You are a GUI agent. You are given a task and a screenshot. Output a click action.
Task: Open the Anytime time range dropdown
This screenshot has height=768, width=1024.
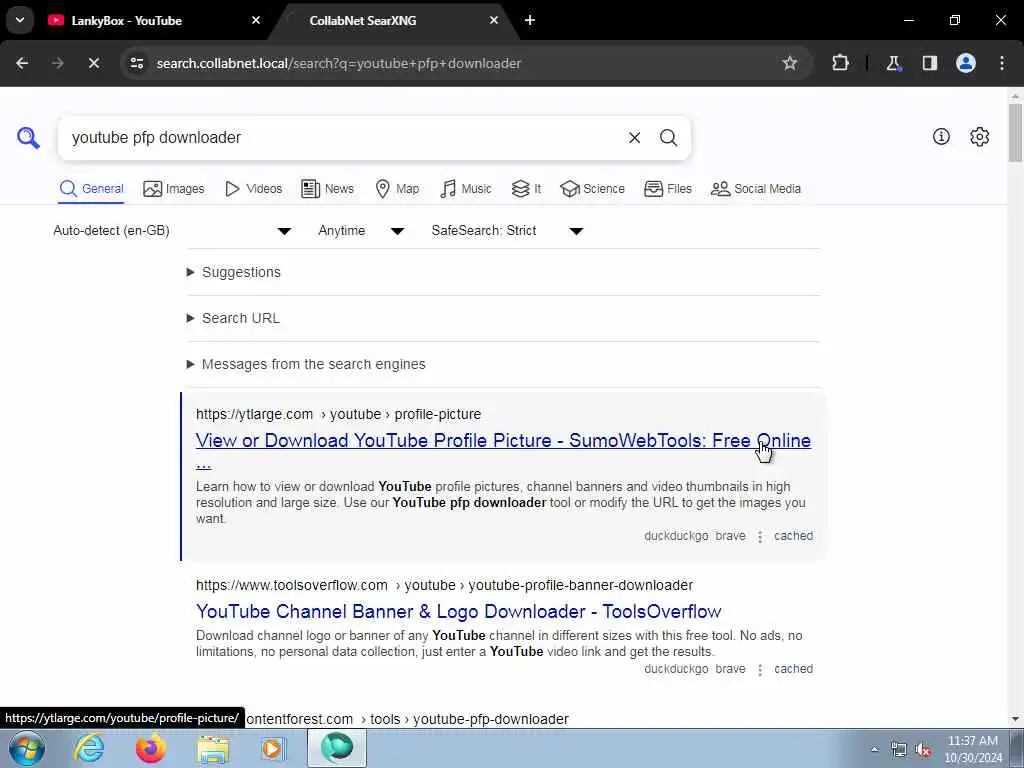[x=361, y=231]
